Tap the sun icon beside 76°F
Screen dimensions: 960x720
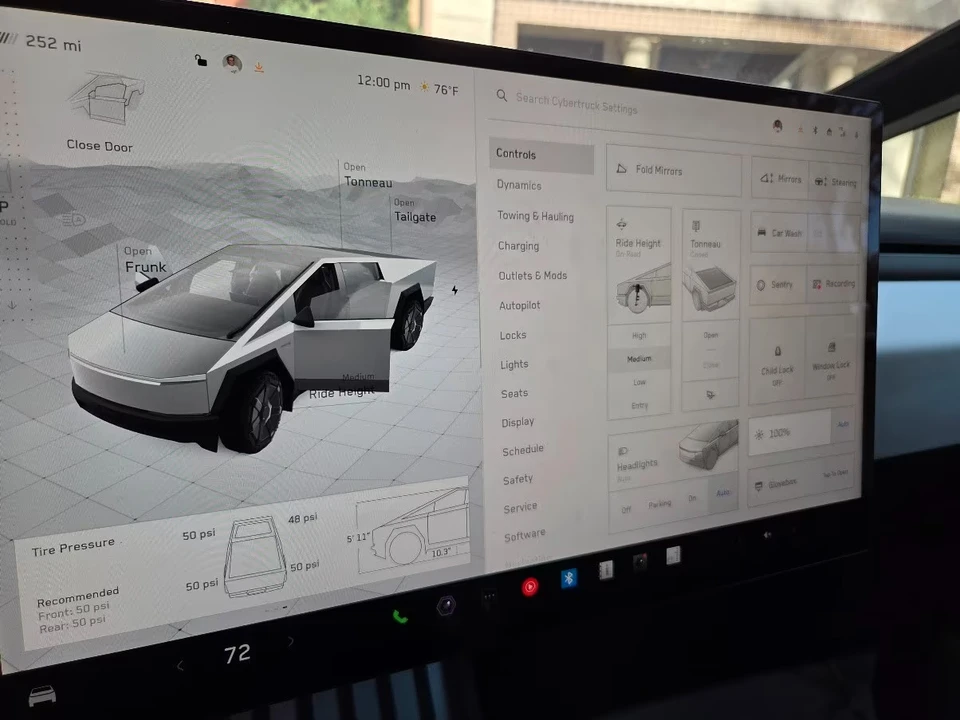(x=424, y=87)
